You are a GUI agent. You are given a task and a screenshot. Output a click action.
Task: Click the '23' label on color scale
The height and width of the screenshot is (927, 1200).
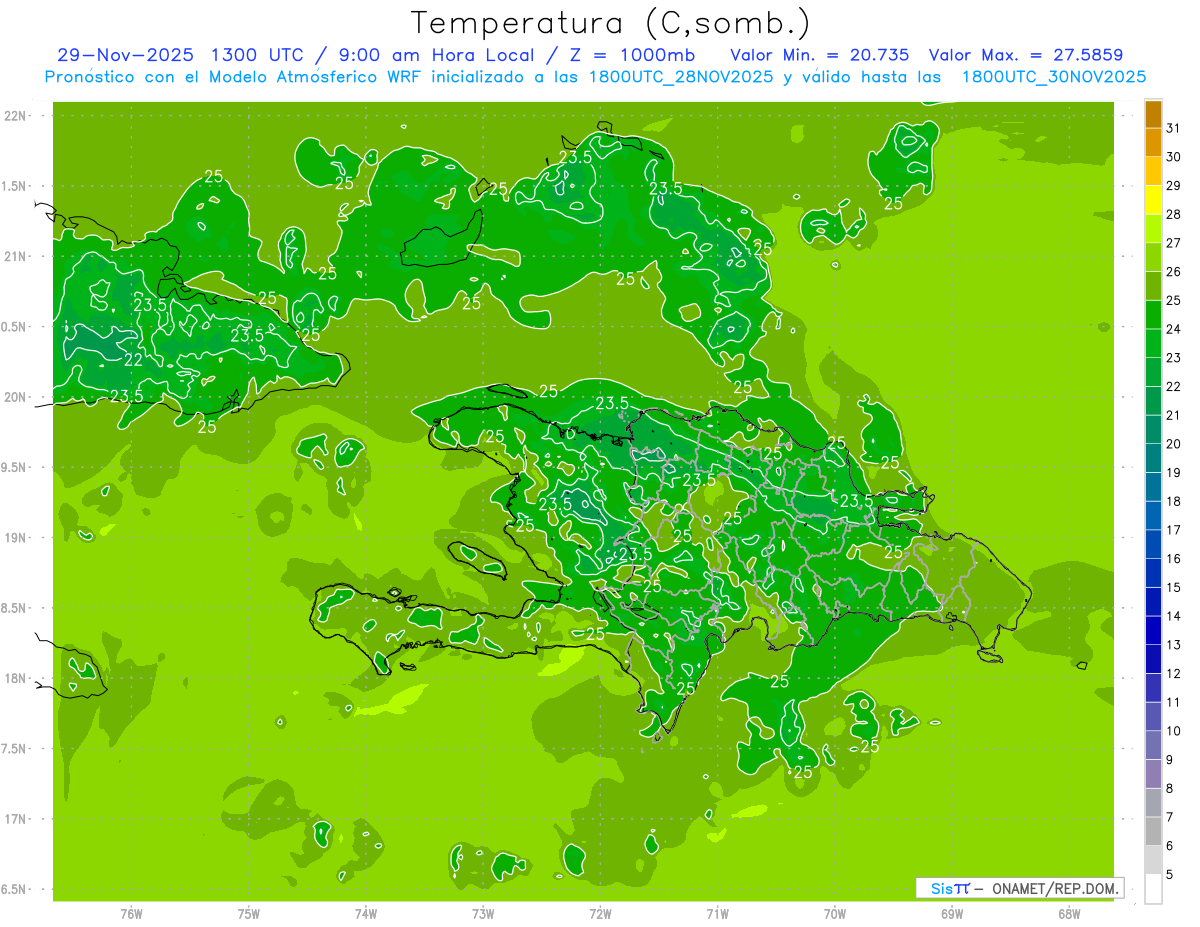click(1173, 358)
